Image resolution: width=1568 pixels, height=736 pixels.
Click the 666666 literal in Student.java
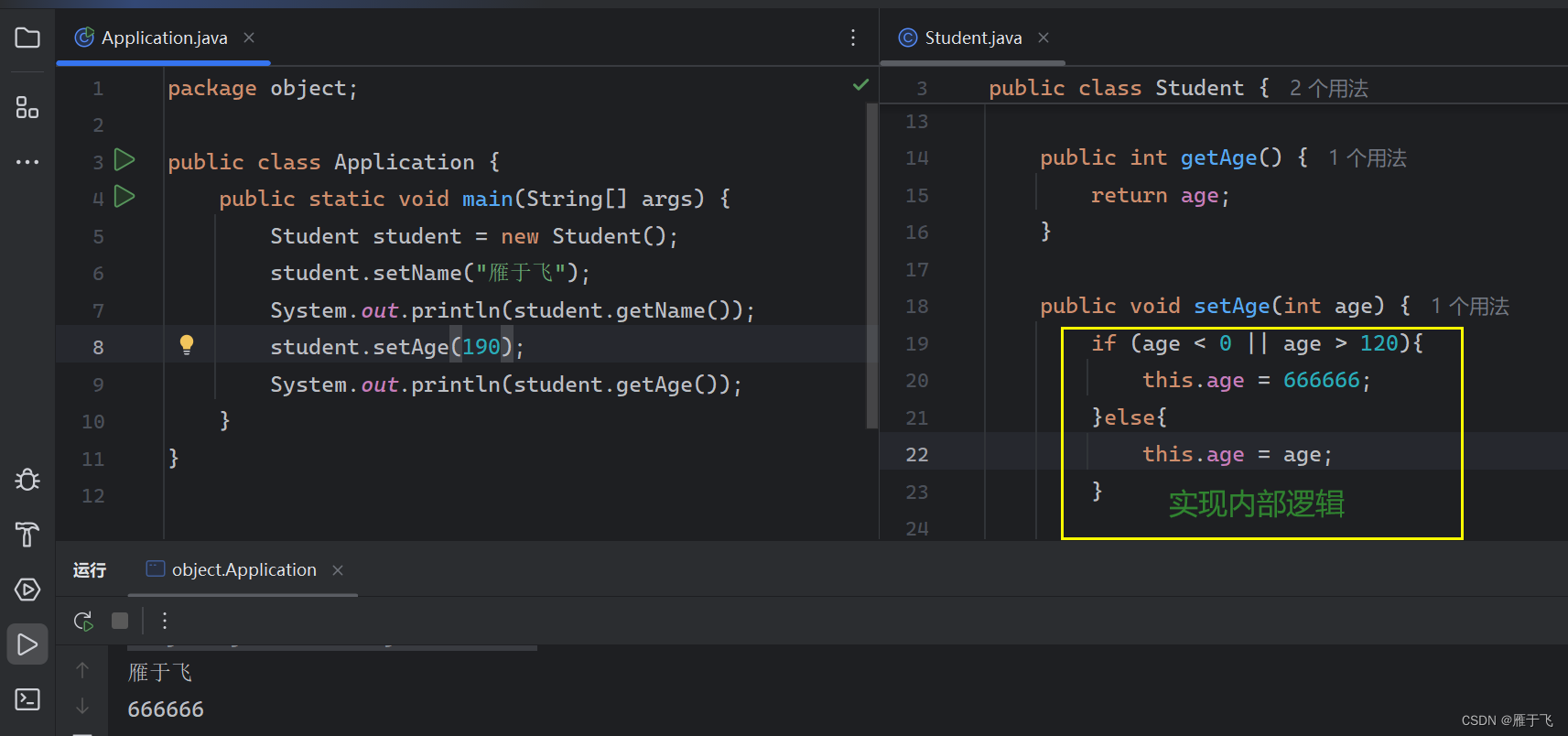coord(1321,380)
